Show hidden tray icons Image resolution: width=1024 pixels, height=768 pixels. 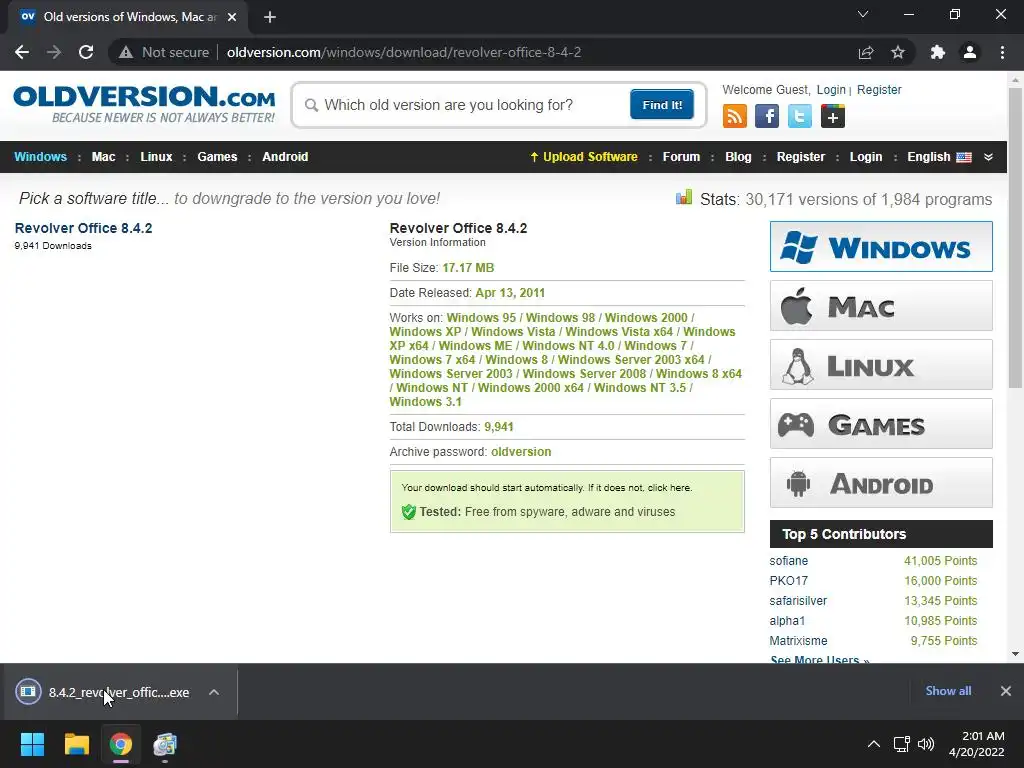click(x=873, y=744)
